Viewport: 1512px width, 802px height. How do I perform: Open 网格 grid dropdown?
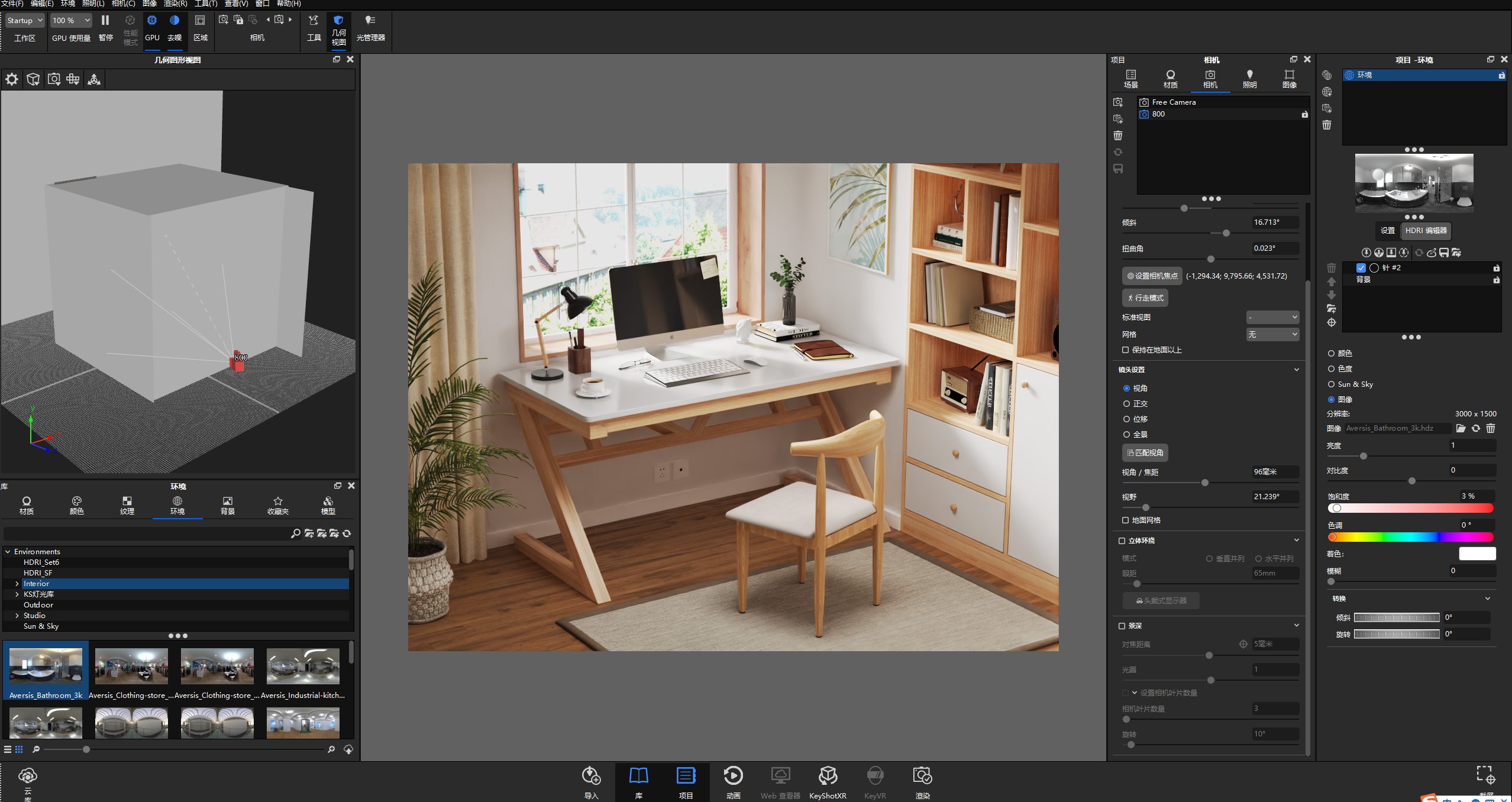1272,335
